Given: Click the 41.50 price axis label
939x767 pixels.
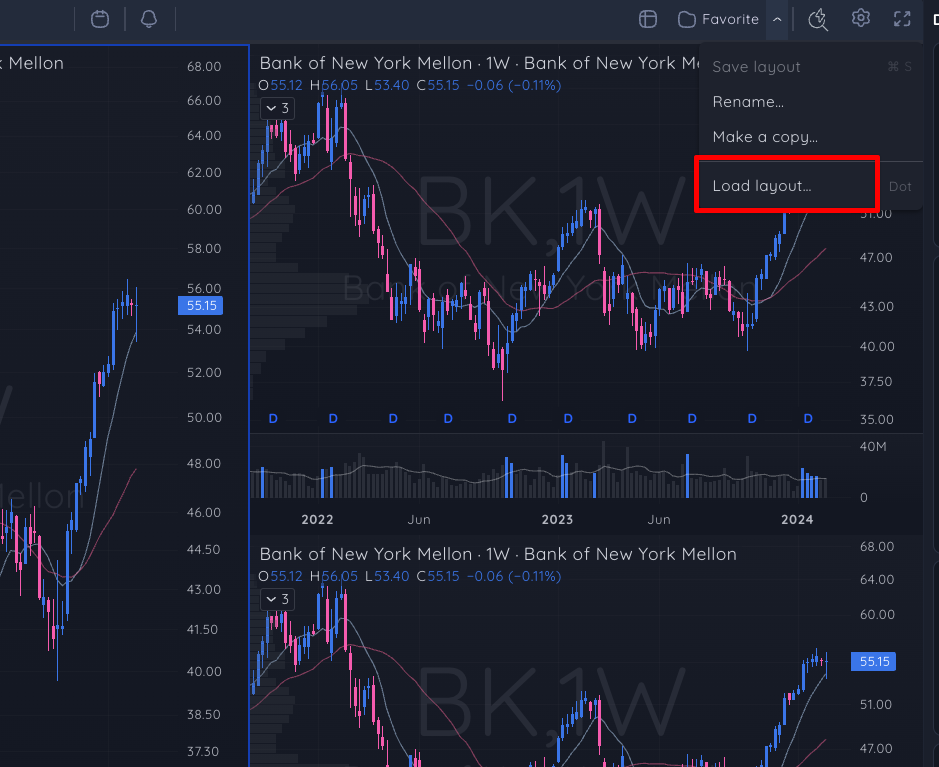Looking at the screenshot, I should [x=202, y=630].
